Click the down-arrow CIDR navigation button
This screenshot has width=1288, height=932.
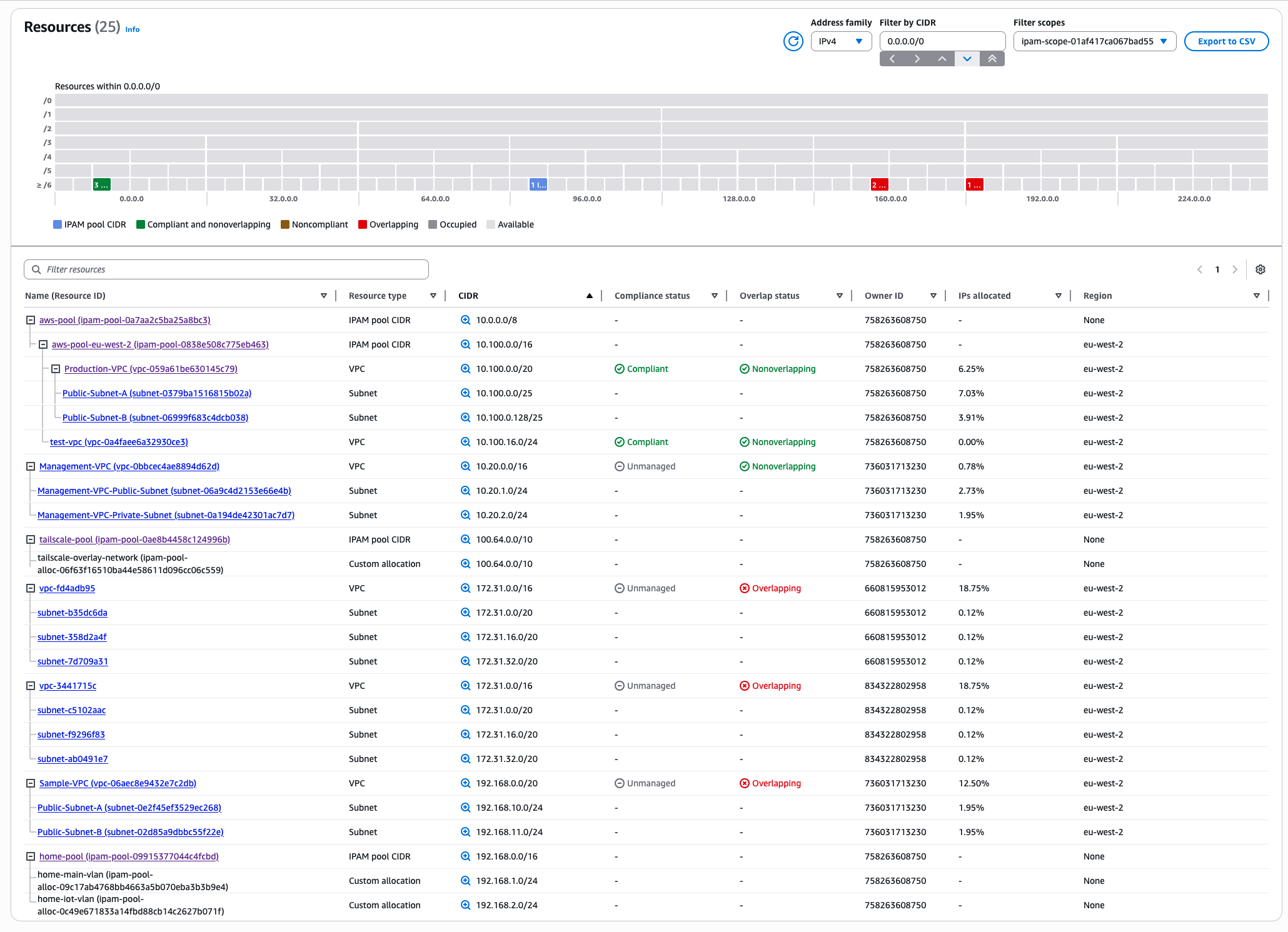967,59
